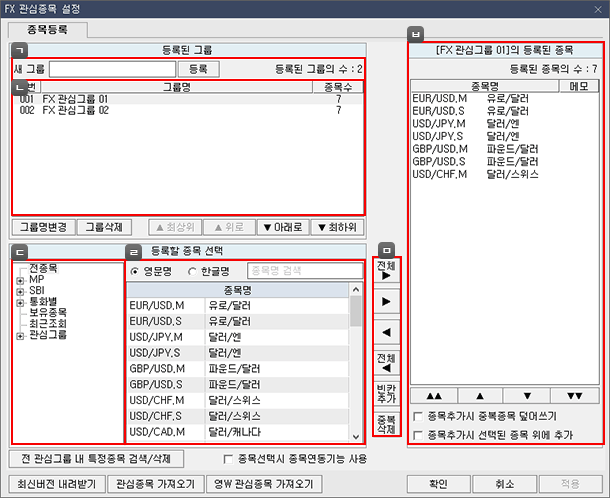
Task: Move item to top with double up arrows
Action: coord(434,396)
